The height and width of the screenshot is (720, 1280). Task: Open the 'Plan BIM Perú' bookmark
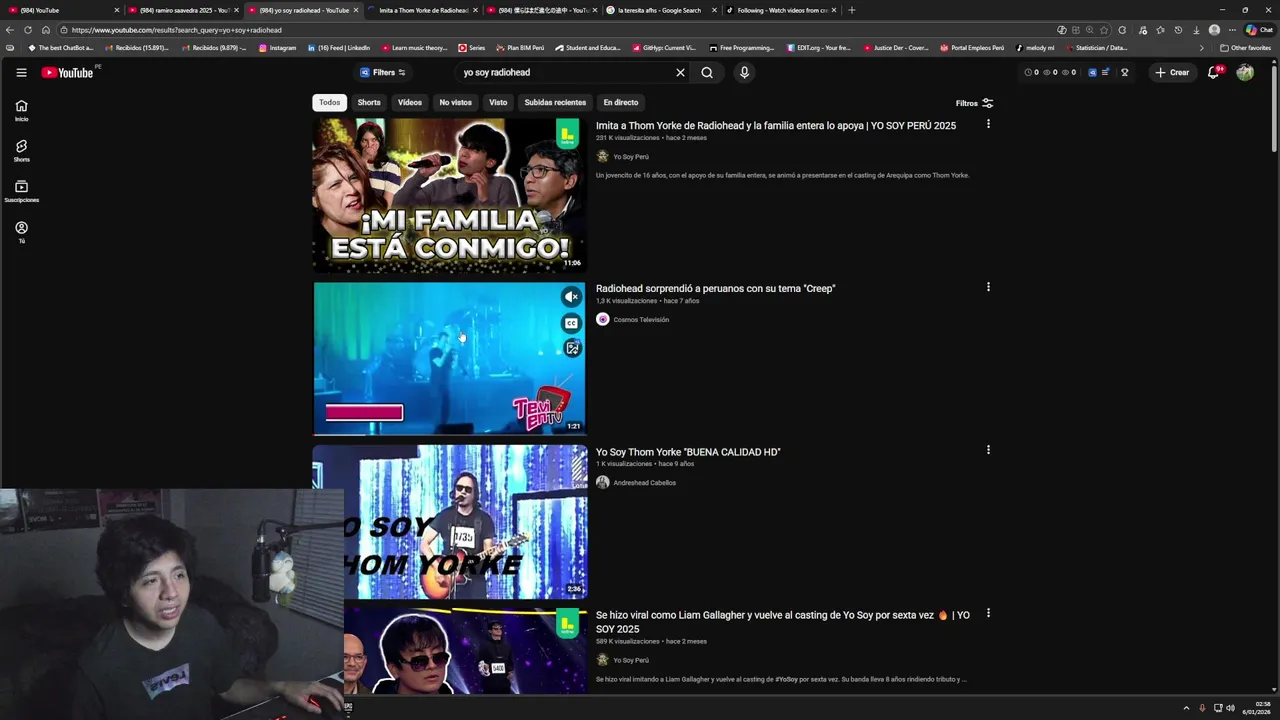coord(520,48)
